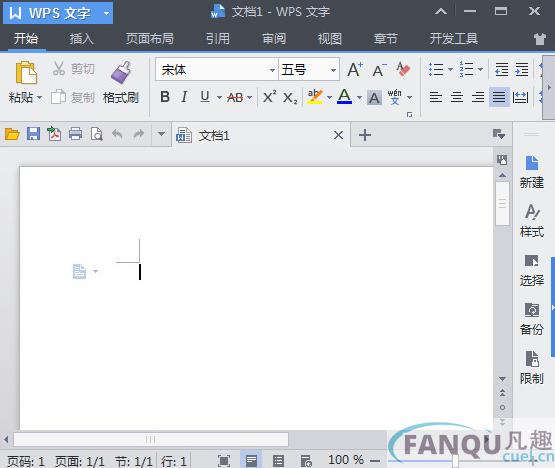This screenshot has width=555, height=468.
Task: Open the font name dropdown showing 宋体
Action: point(217,69)
